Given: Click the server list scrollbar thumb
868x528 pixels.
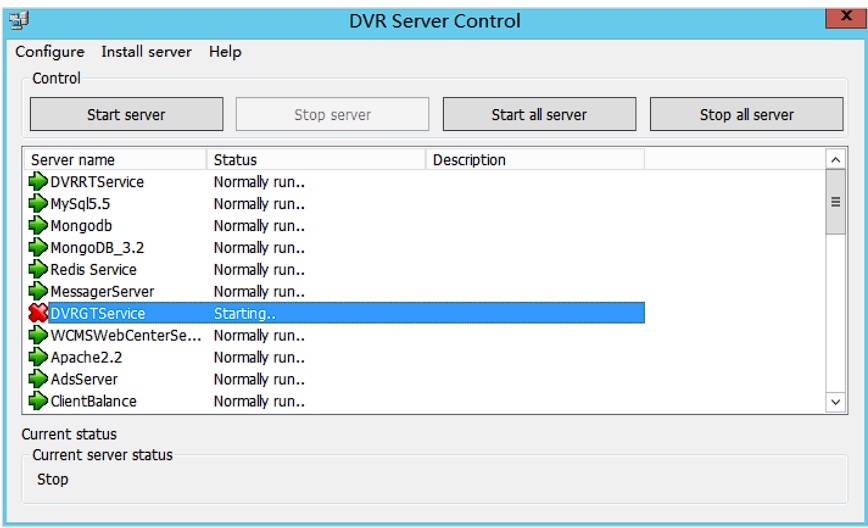Looking at the screenshot, I should [835, 202].
